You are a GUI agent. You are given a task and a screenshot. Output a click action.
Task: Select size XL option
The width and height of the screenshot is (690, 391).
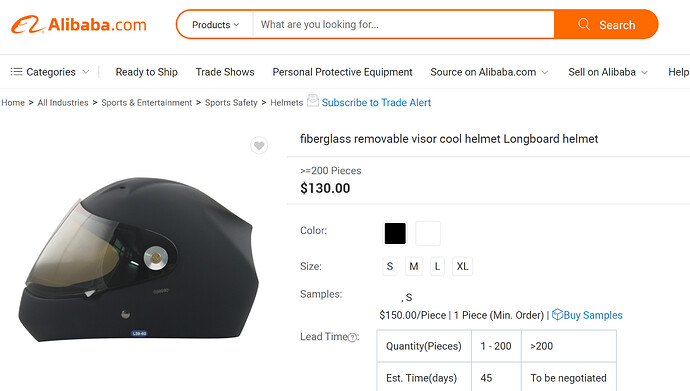[462, 266]
